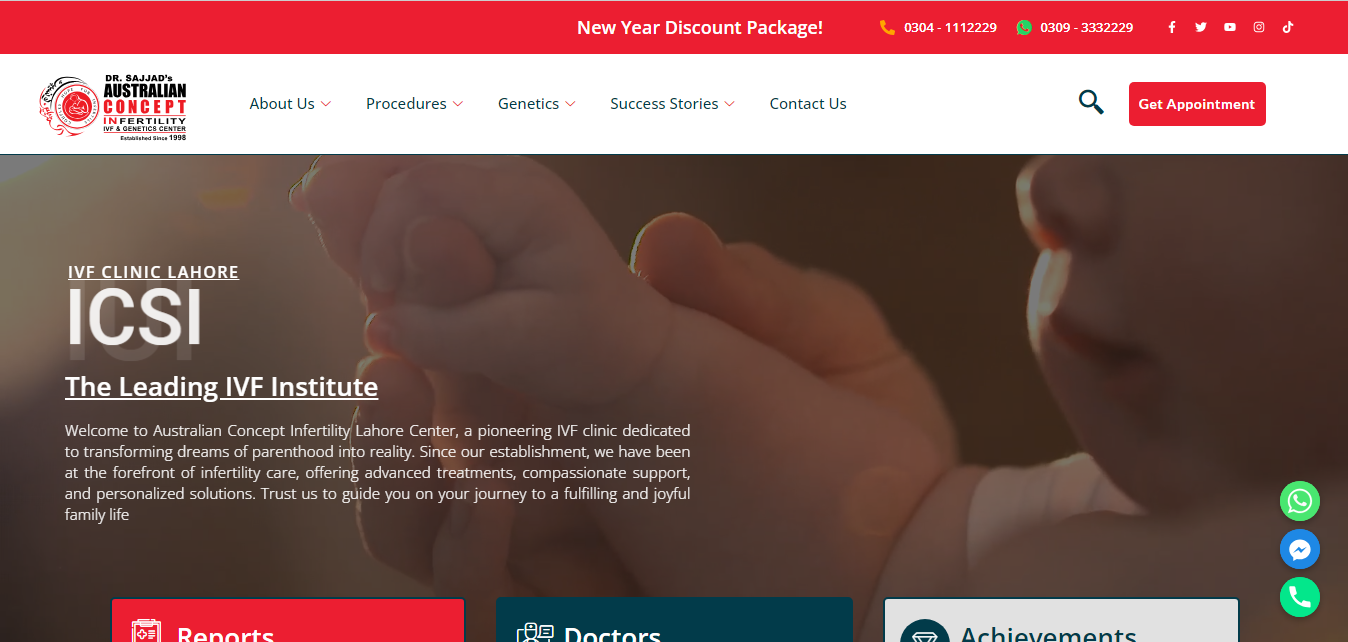Click the floating green WhatsApp chat bubble
Screen dimensions: 1348x642
point(1300,501)
